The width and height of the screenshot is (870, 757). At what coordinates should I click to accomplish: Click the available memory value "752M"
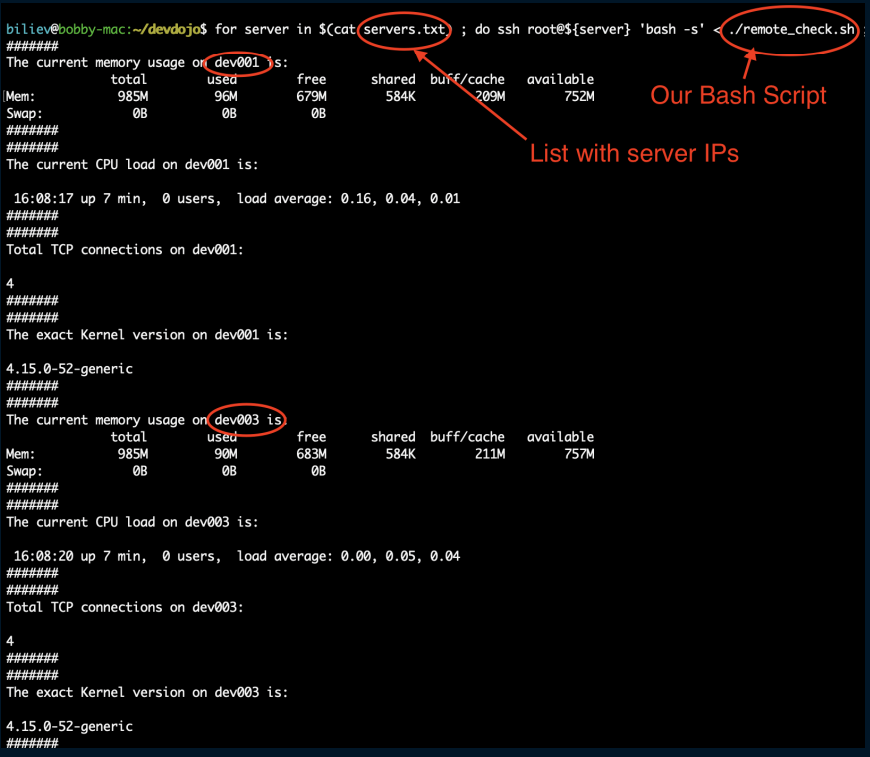point(579,97)
